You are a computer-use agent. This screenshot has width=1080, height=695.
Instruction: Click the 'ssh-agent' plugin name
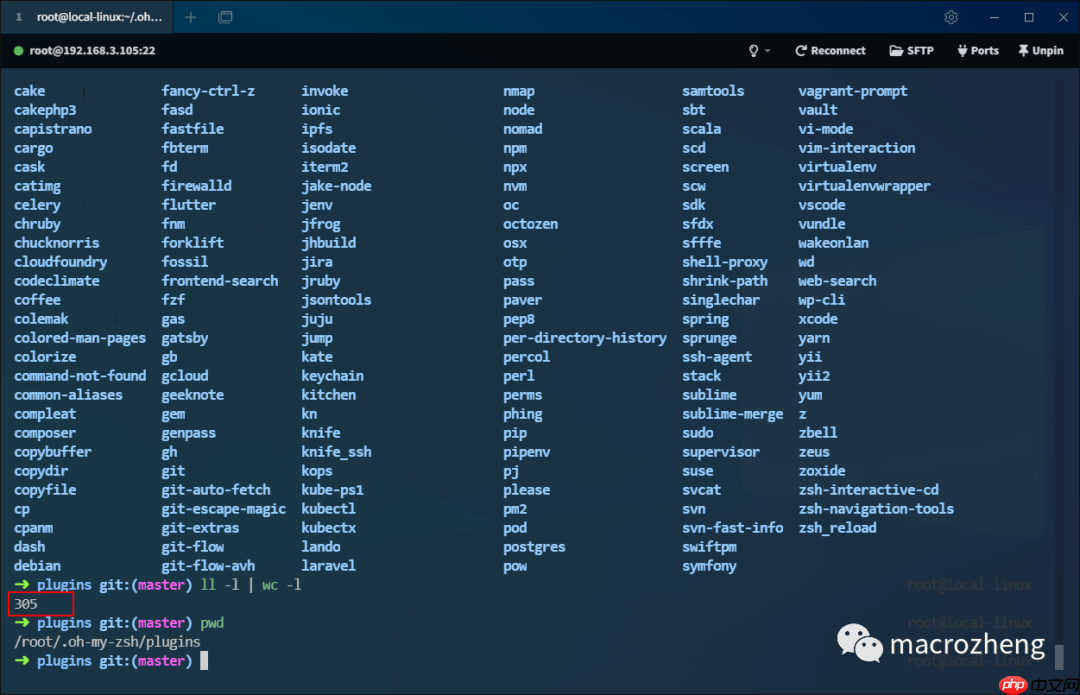[x=717, y=357]
